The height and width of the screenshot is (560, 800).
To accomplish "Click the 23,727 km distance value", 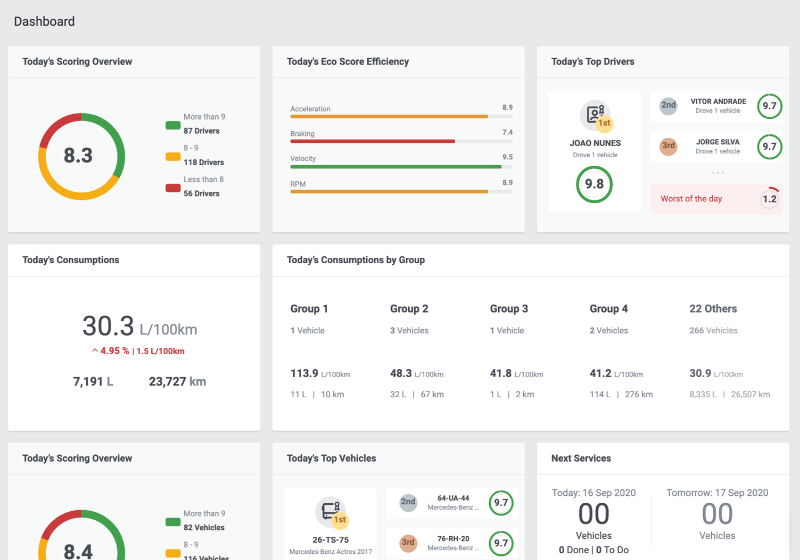I will point(178,381).
